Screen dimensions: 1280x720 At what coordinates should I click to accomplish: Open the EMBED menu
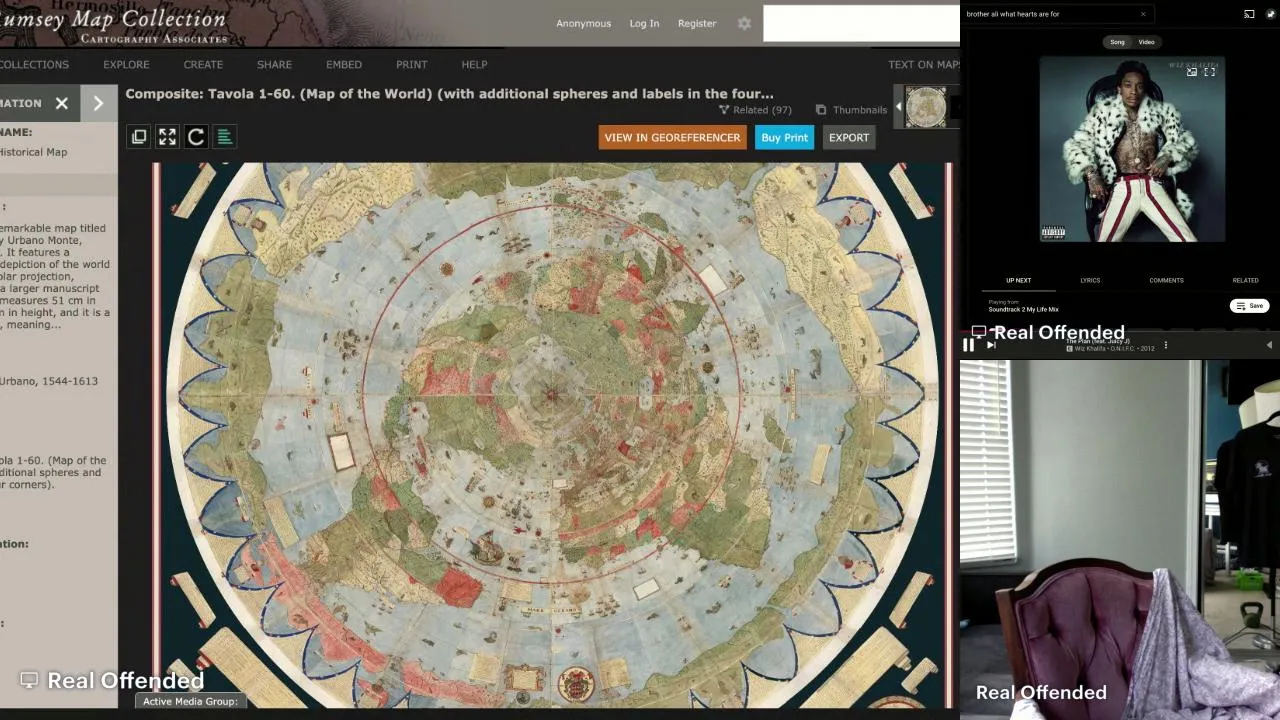[344, 65]
